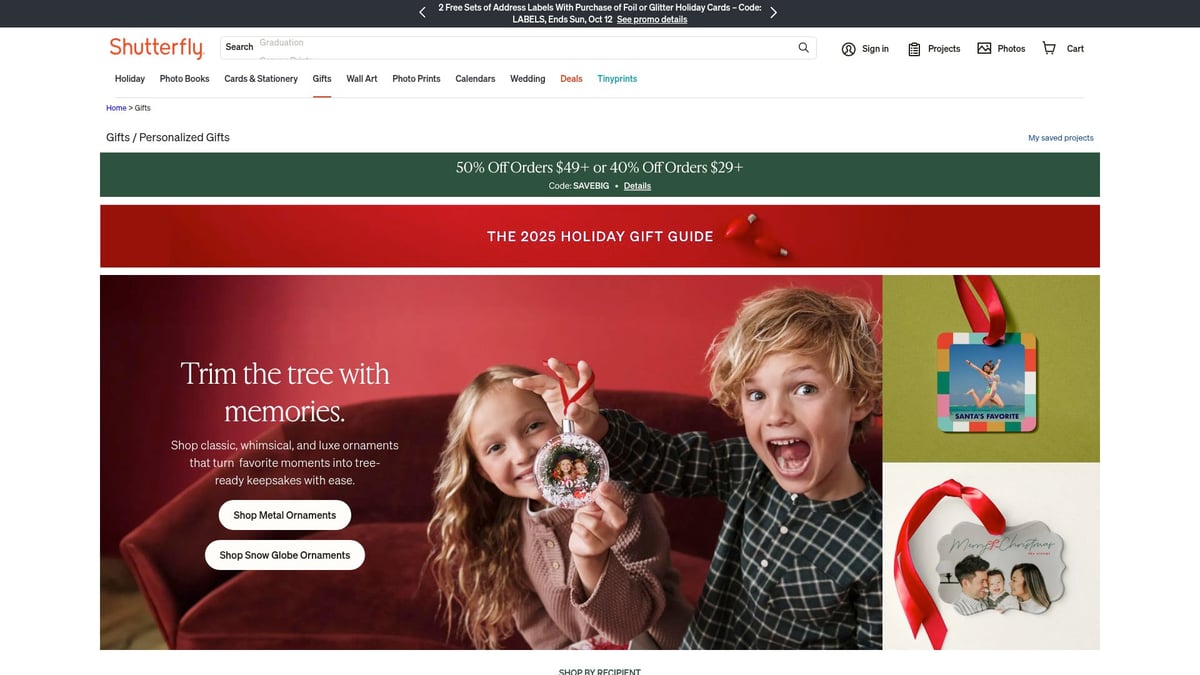
Task: Expand the Wall Art menu
Action: click(x=362, y=79)
